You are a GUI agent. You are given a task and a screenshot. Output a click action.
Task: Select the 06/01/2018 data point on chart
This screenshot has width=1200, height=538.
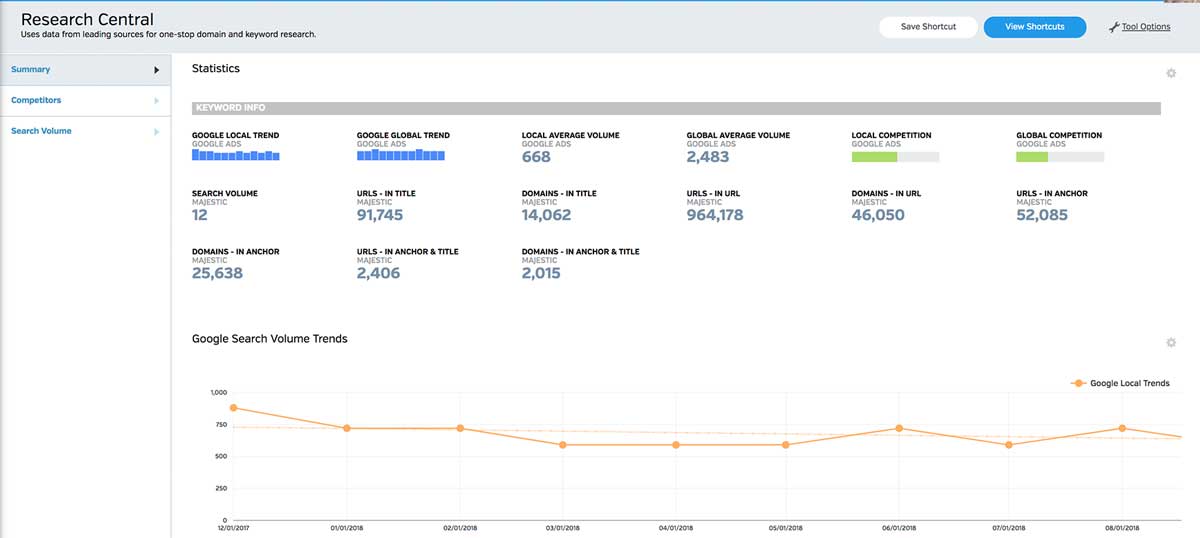899,428
